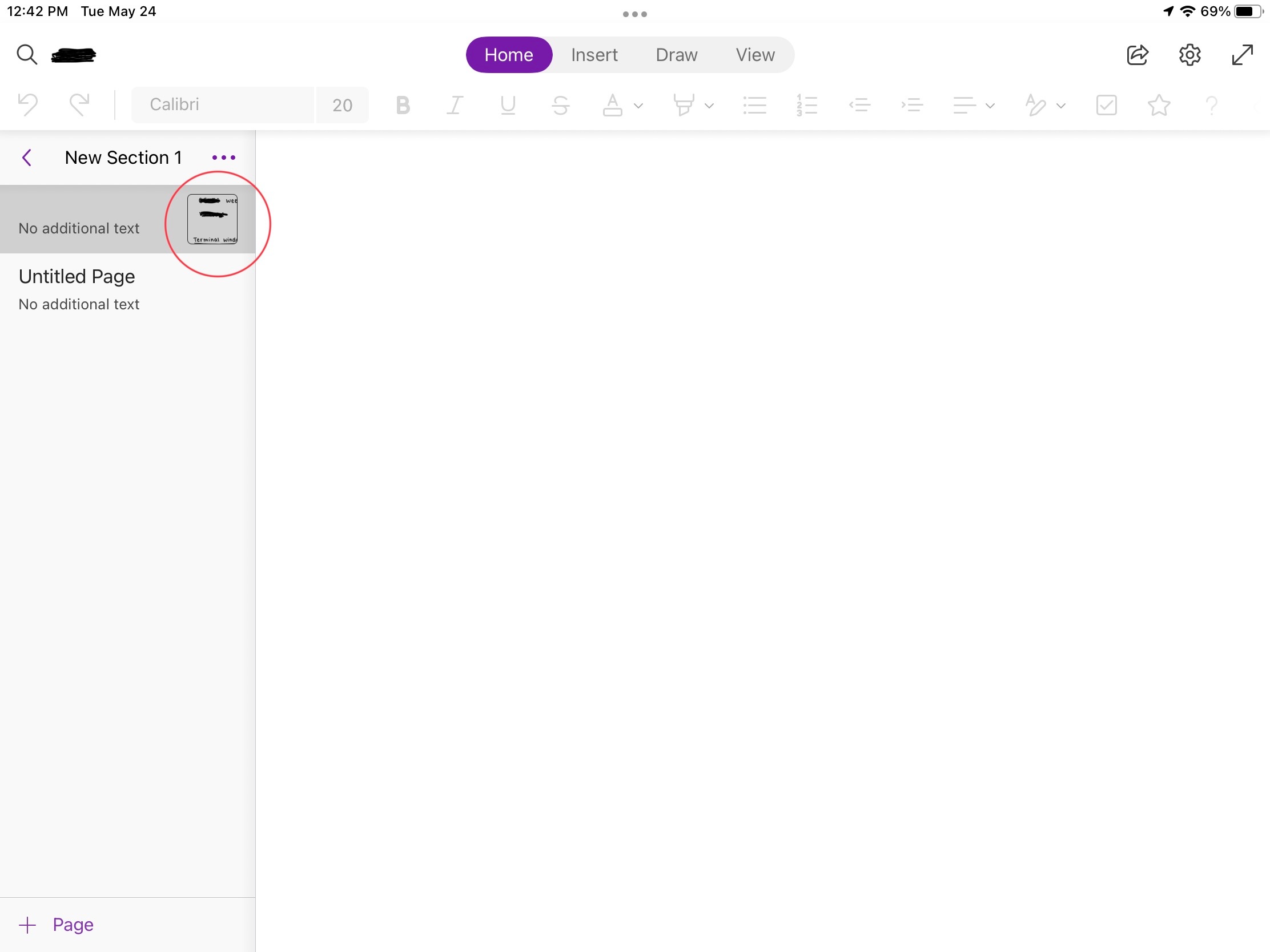Toggle Bold formatting
The height and width of the screenshot is (952, 1270).
click(403, 105)
